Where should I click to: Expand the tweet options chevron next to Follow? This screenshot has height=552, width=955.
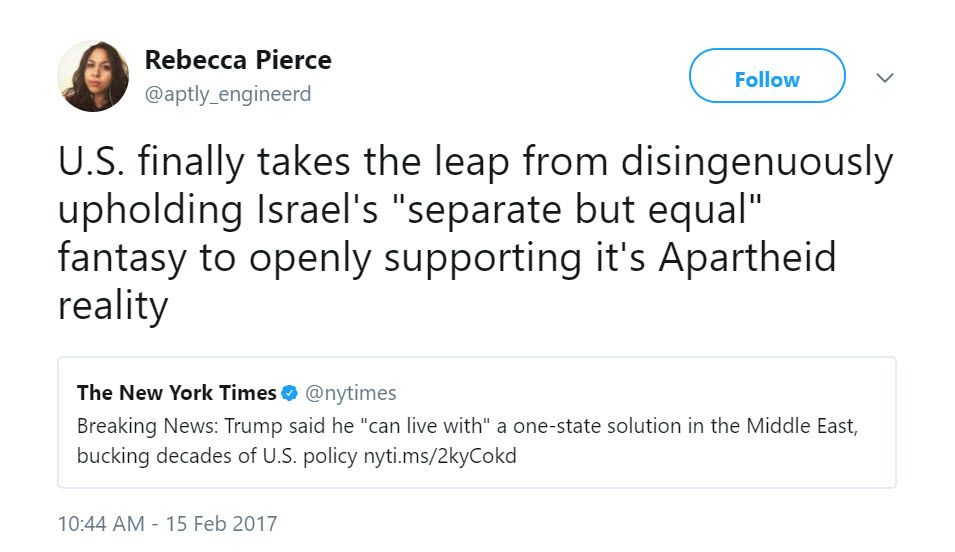[884, 77]
